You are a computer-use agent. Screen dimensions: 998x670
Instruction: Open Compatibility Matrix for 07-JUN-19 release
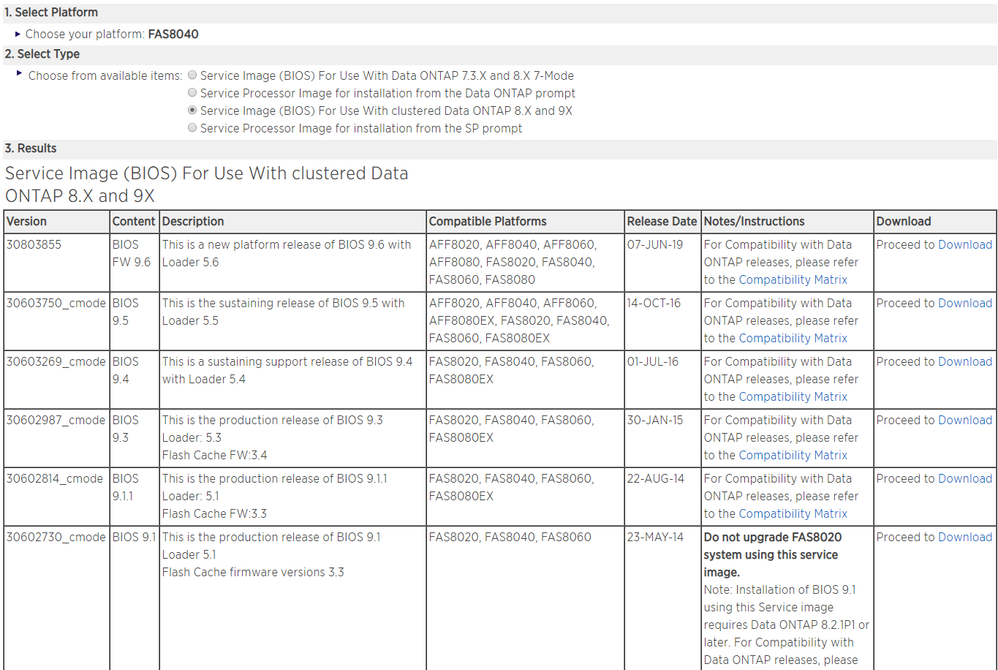(x=792, y=280)
